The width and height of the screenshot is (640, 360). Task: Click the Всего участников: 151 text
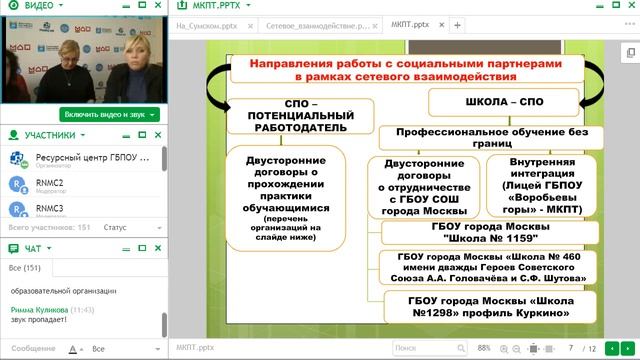pyautogui.click(x=49, y=227)
